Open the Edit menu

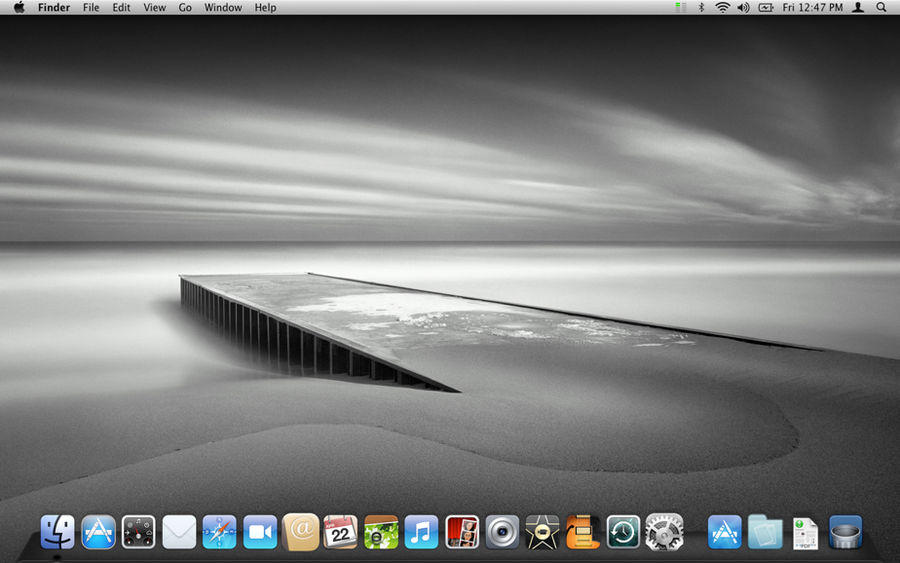pos(121,7)
